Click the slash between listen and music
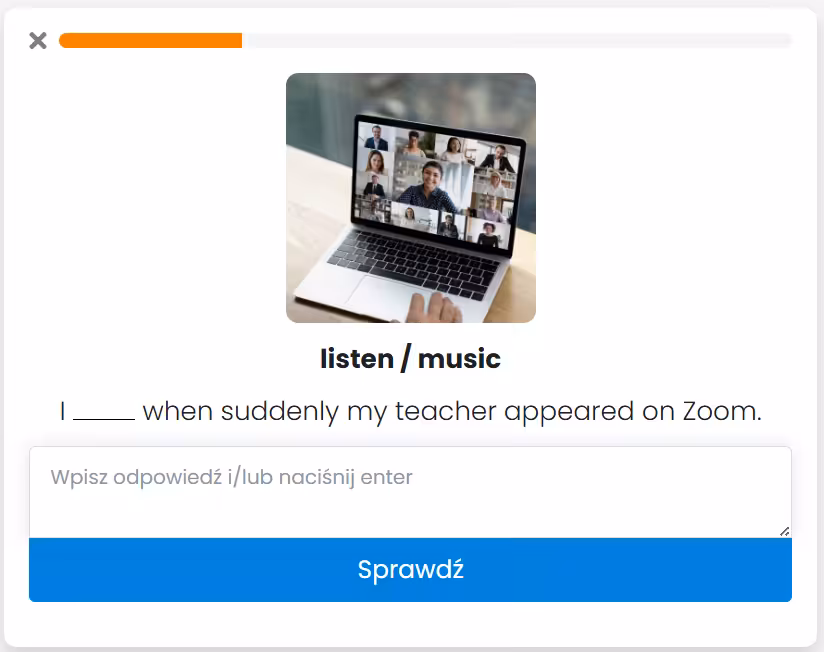Image resolution: width=824 pixels, height=652 pixels. click(405, 359)
